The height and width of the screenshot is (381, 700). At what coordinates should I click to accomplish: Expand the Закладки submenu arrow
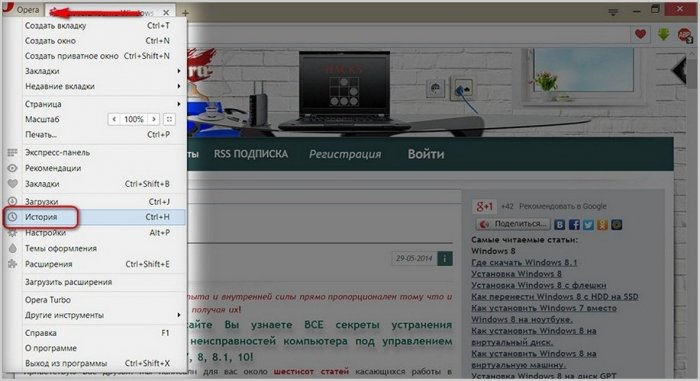(179, 71)
